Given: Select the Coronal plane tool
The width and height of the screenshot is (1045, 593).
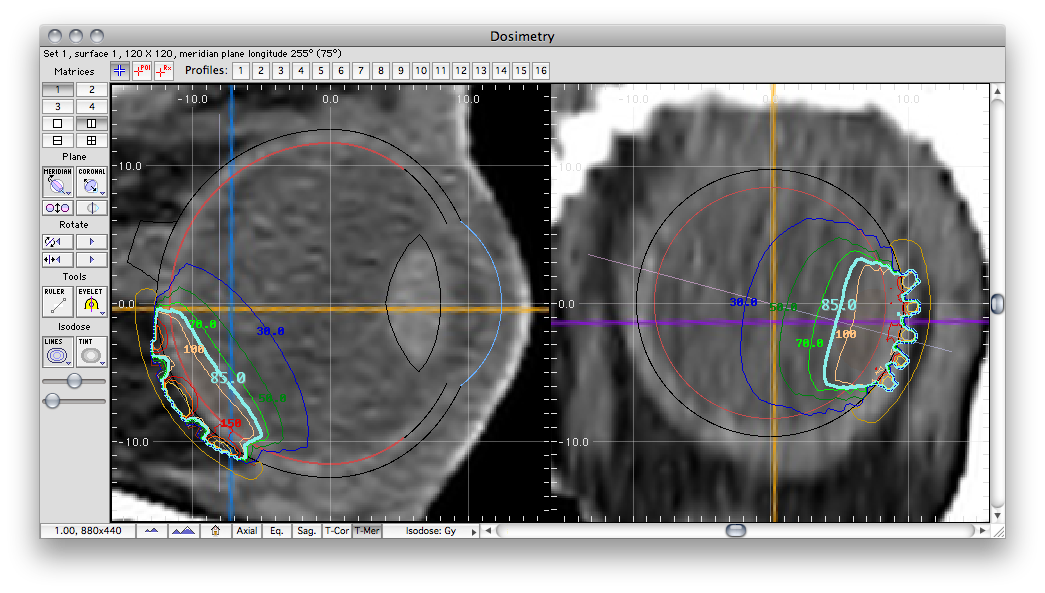Looking at the screenshot, I should click(x=92, y=181).
